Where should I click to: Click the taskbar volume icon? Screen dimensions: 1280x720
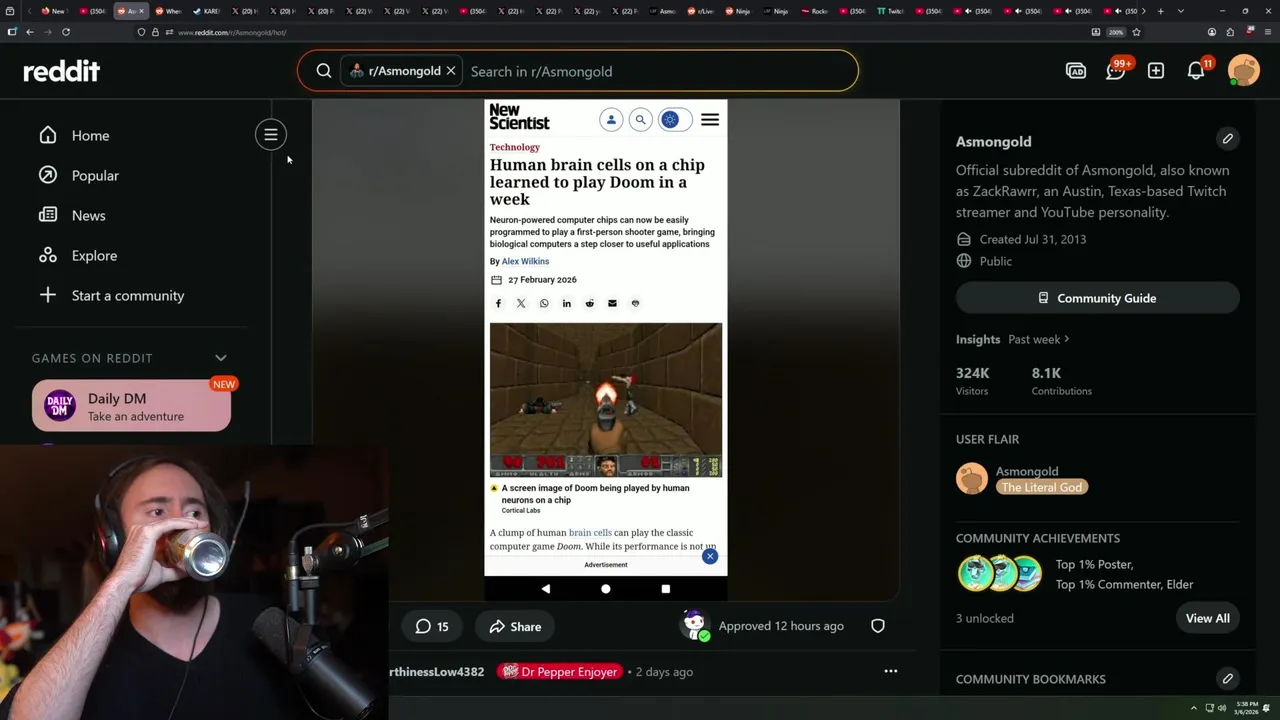(1222, 708)
